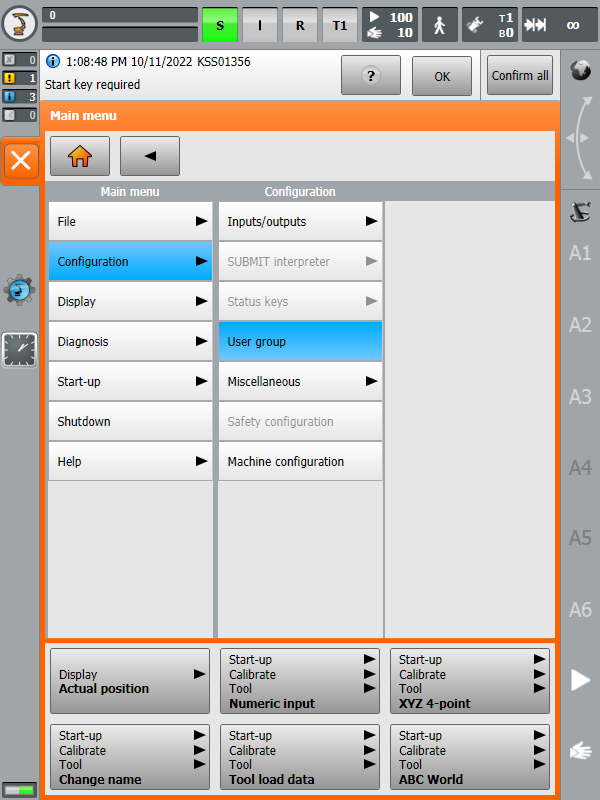Image resolution: width=600 pixels, height=800 pixels.
Task: Click the KUKA robot main menu icon
Action: 20,24
